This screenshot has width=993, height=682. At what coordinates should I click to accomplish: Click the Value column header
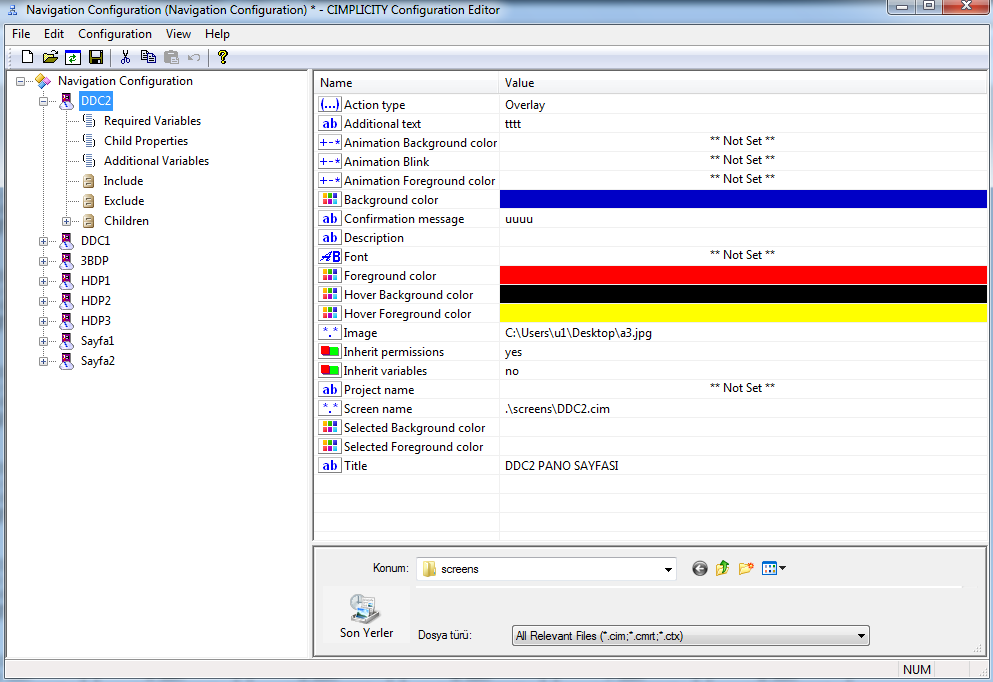point(743,83)
